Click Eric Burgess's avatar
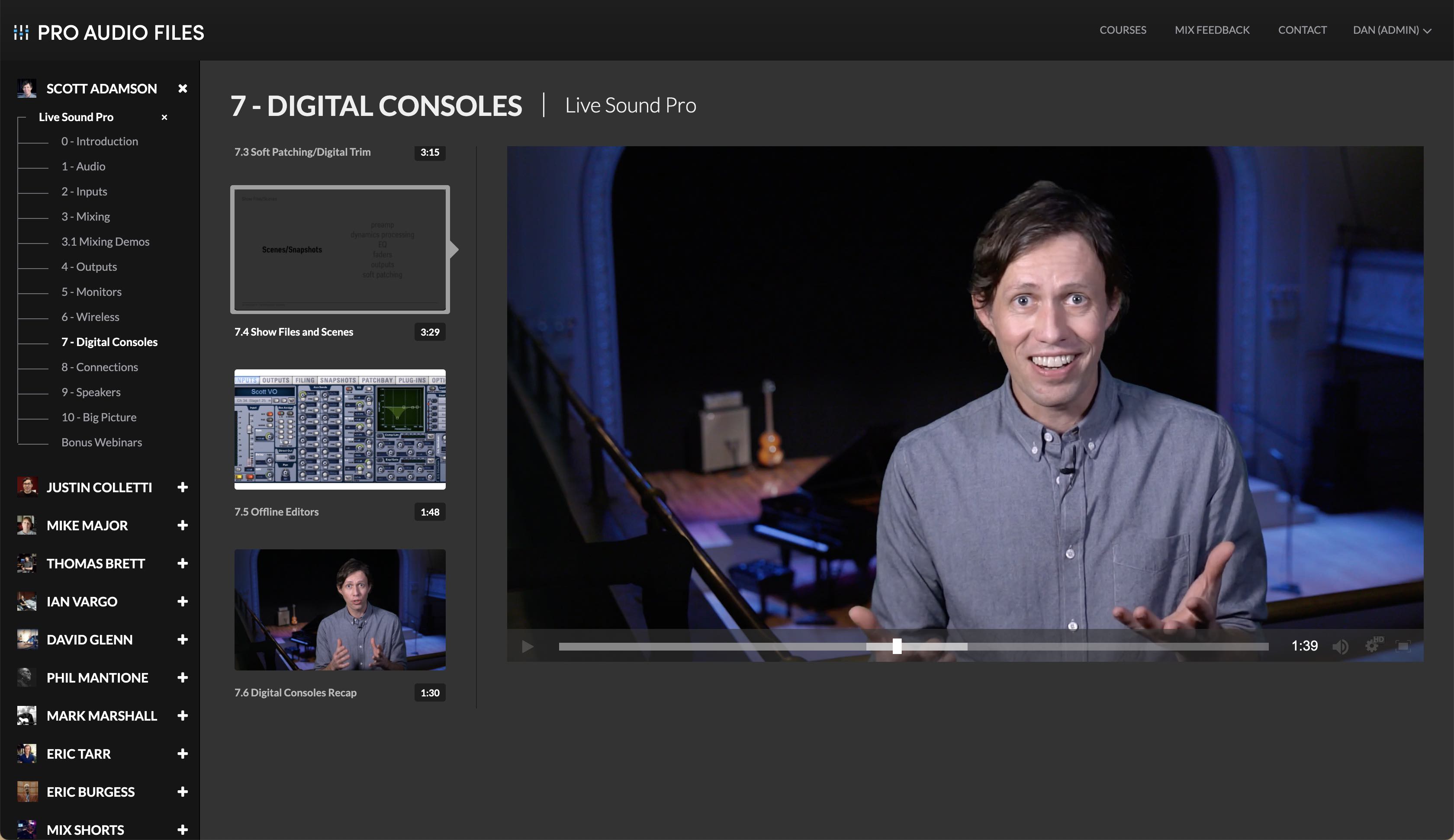Image resolution: width=1454 pixels, height=840 pixels. (x=26, y=792)
